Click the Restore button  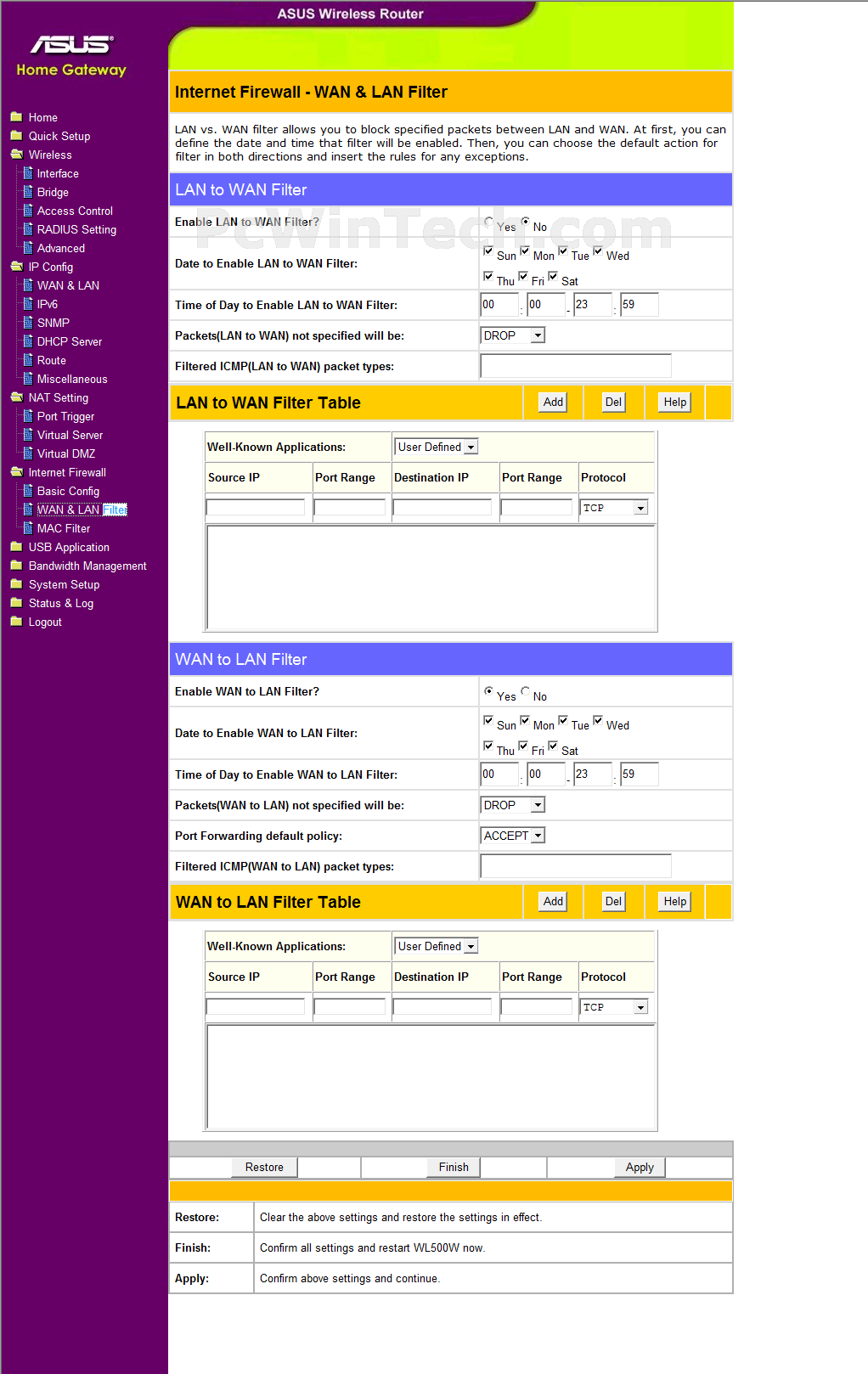click(x=264, y=1167)
